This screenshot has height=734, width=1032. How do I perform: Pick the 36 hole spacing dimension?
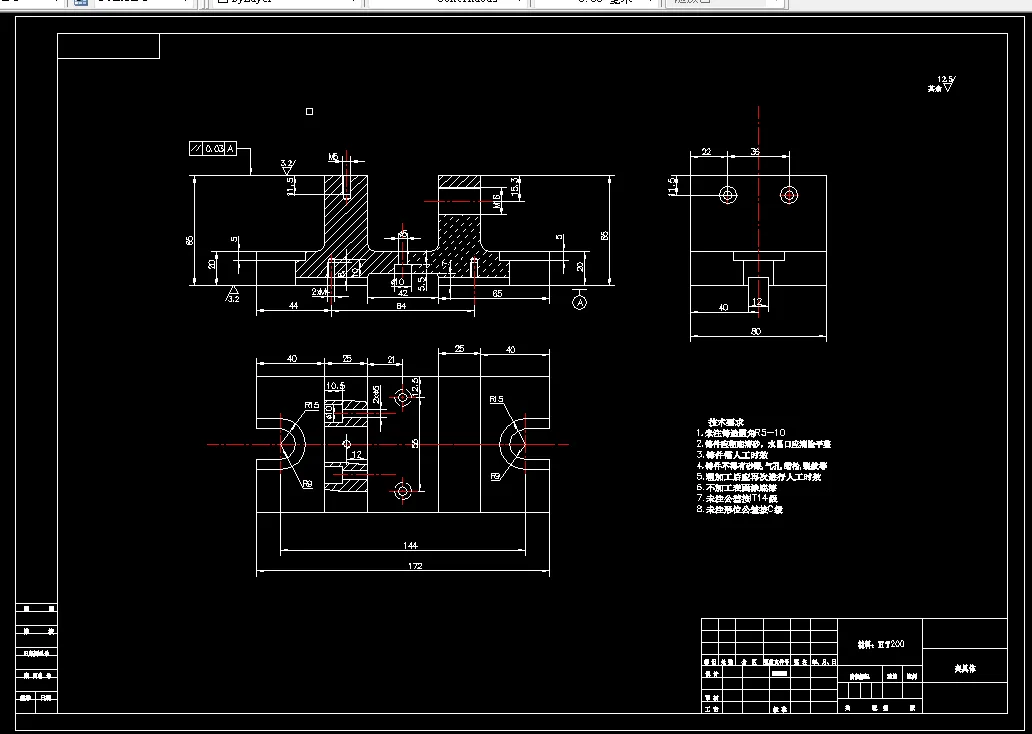tap(755, 151)
